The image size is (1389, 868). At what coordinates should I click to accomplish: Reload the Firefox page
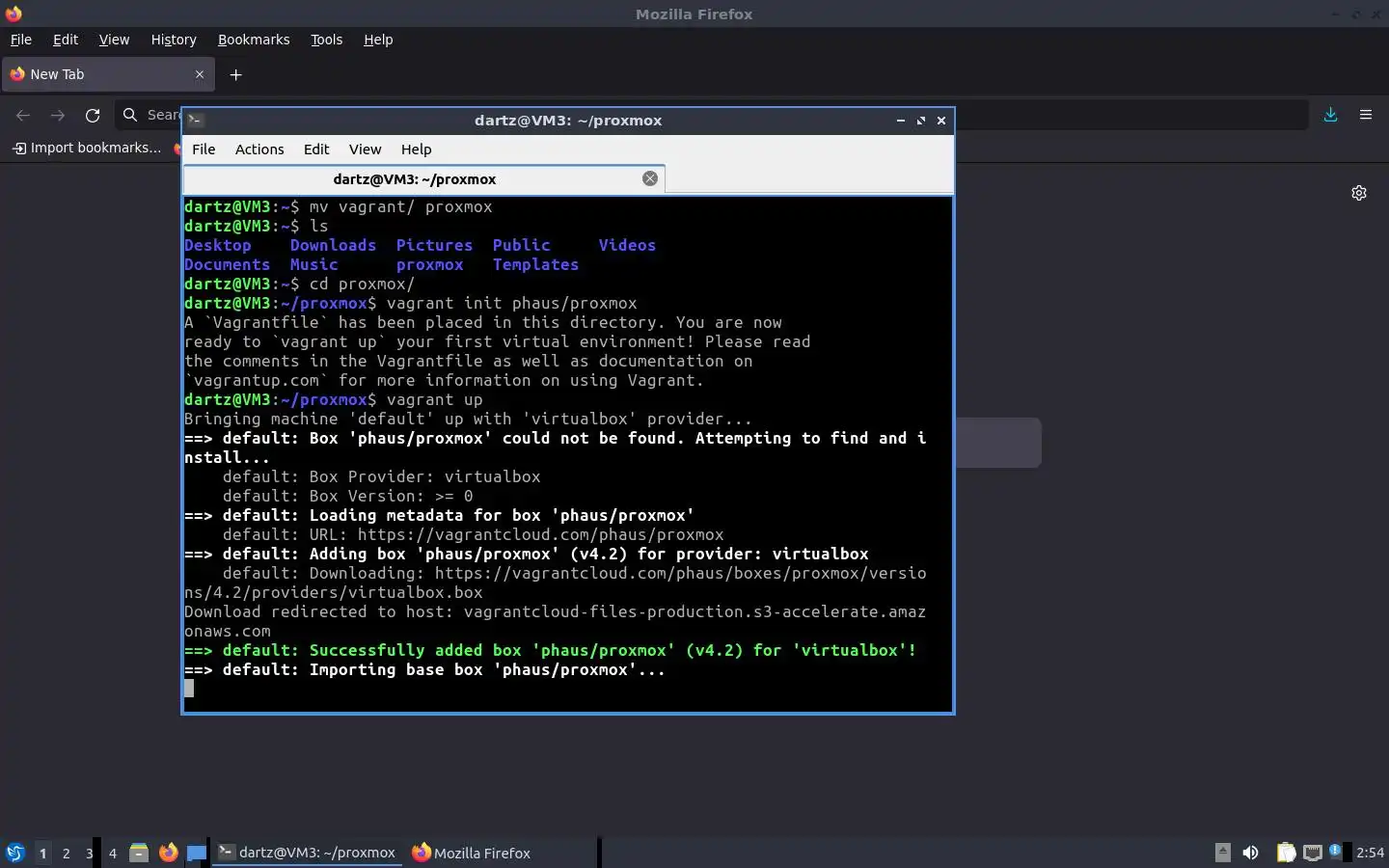tap(93, 115)
